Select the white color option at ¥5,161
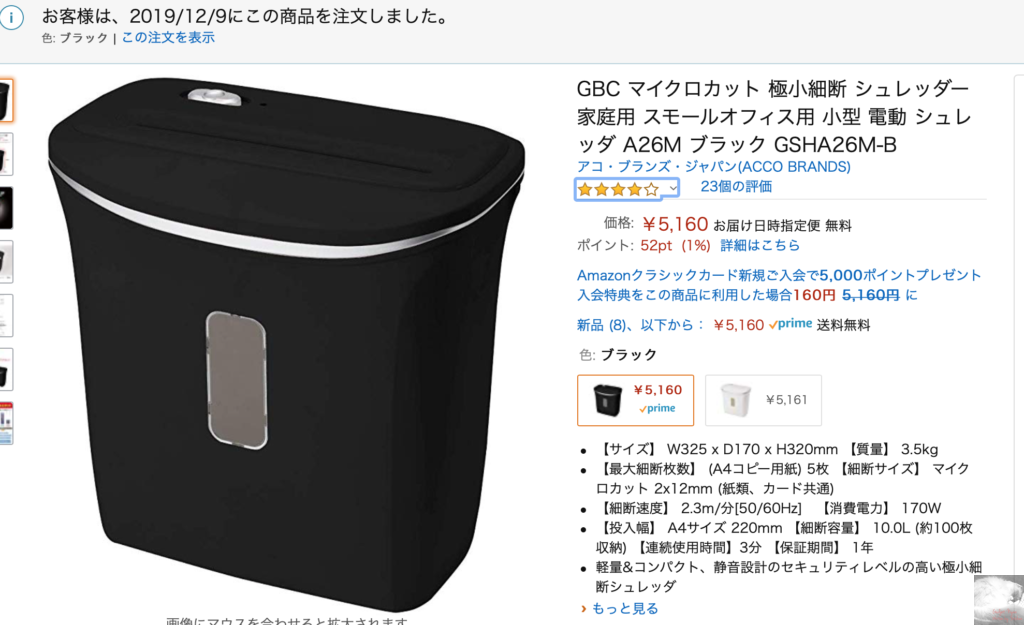1024x625 pixels. point(763,400)
